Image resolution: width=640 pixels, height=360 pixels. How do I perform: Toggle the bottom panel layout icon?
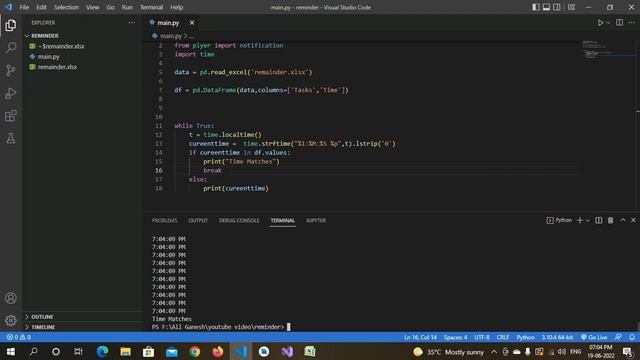pyautogui.click(x=546, y=7)
